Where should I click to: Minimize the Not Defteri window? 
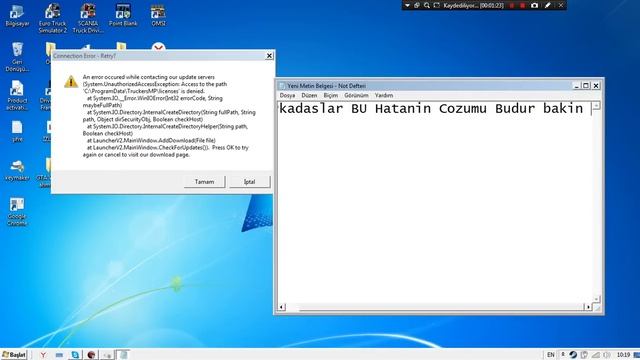point(576,86)
